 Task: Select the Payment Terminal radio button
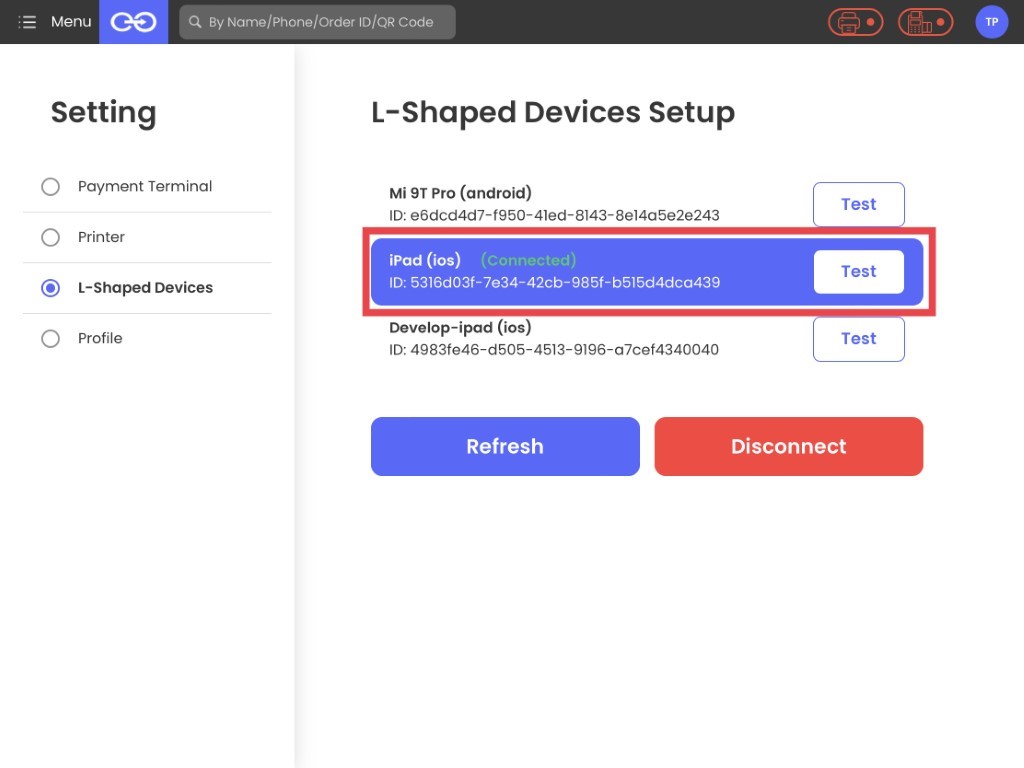[50, 187]
